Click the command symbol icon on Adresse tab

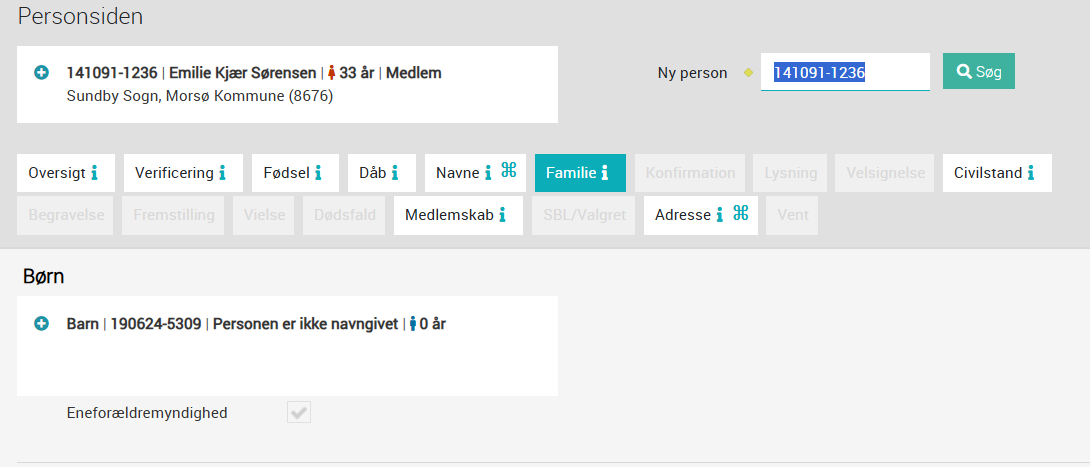coord(740,213)
